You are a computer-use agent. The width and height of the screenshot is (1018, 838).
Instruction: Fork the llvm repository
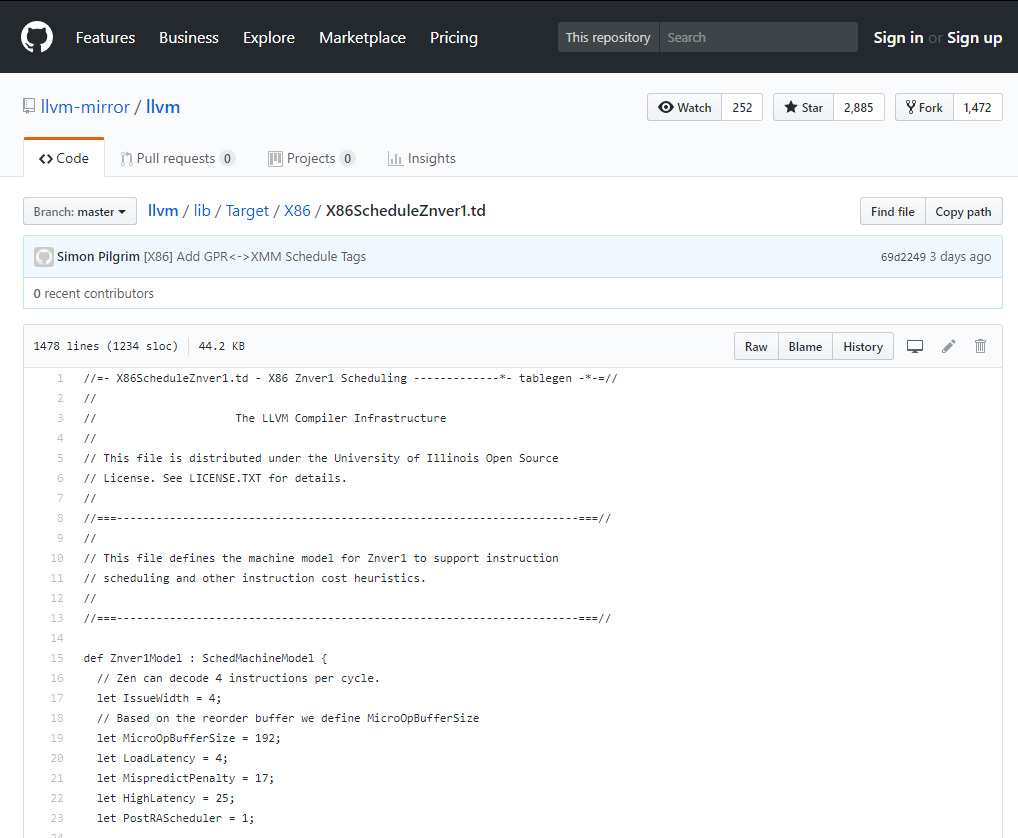point(923,108)
